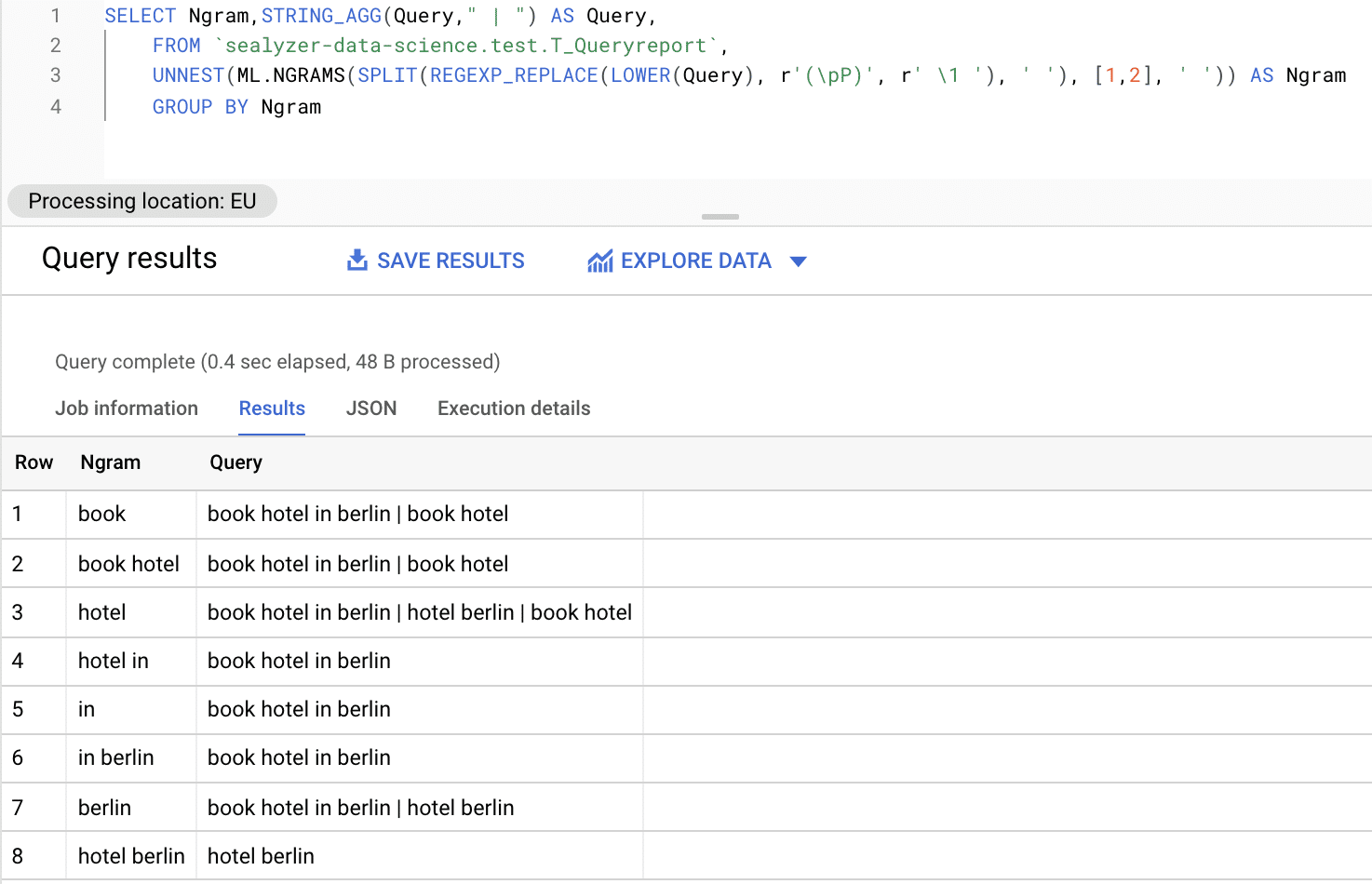The height and width of the screenshot is (884, 1372).
Task: Click editor line 2 FROM clause
Action: coord(440,46)
